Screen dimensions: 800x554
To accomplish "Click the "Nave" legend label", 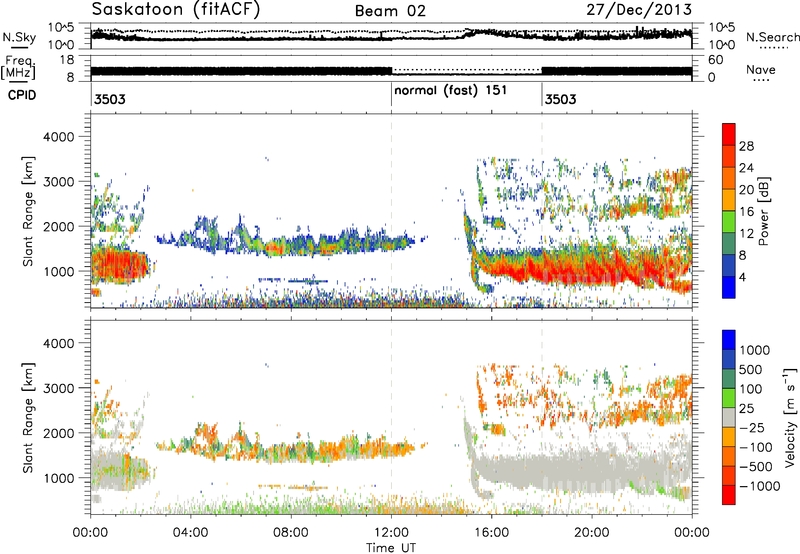I will (760, 69).
